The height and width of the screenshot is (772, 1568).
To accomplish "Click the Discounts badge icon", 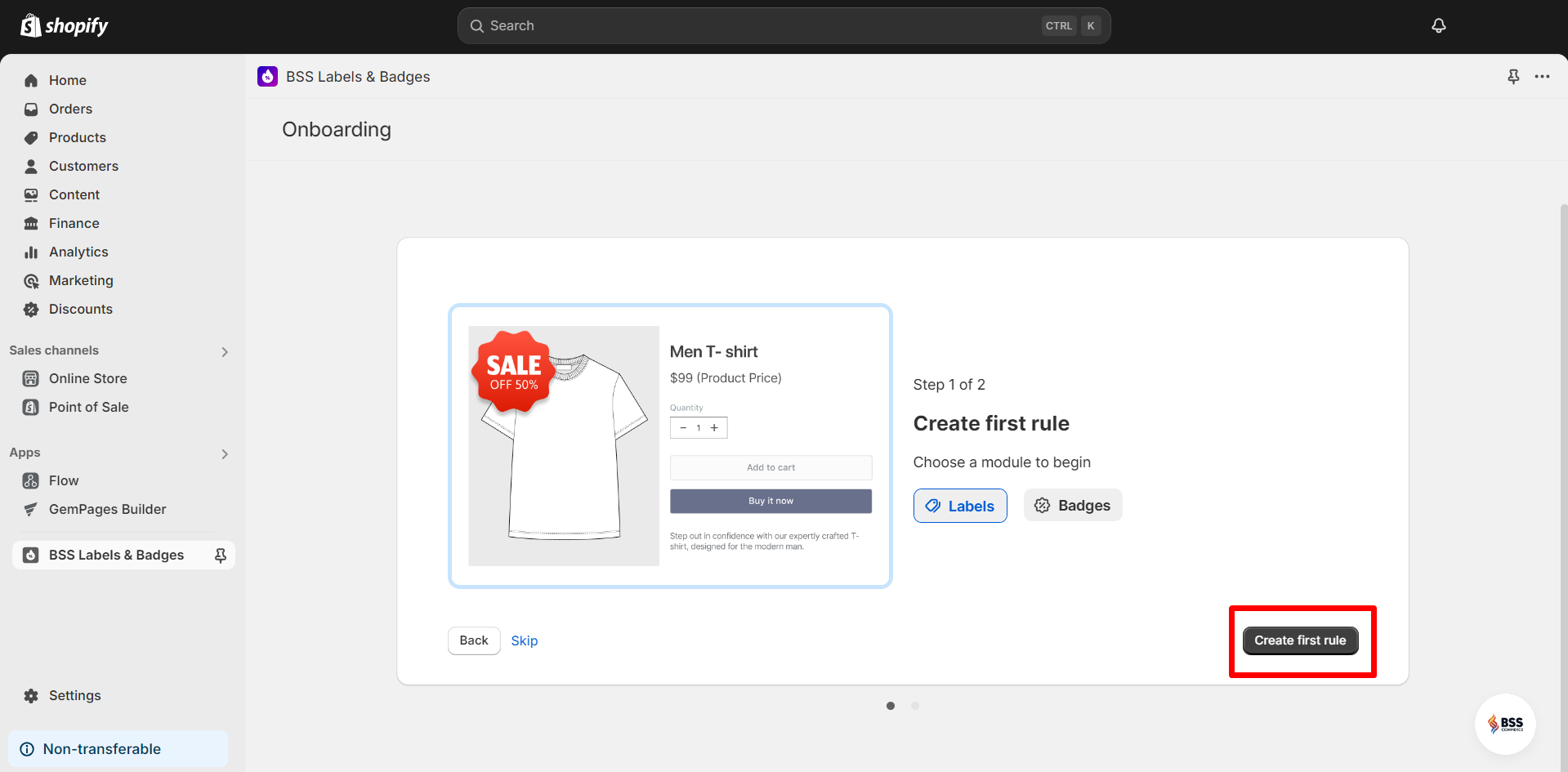I will coord(31,309).
